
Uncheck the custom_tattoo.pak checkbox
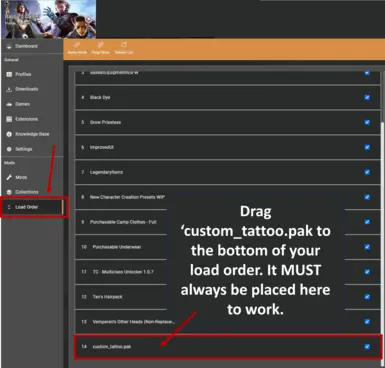click(367, 347)
